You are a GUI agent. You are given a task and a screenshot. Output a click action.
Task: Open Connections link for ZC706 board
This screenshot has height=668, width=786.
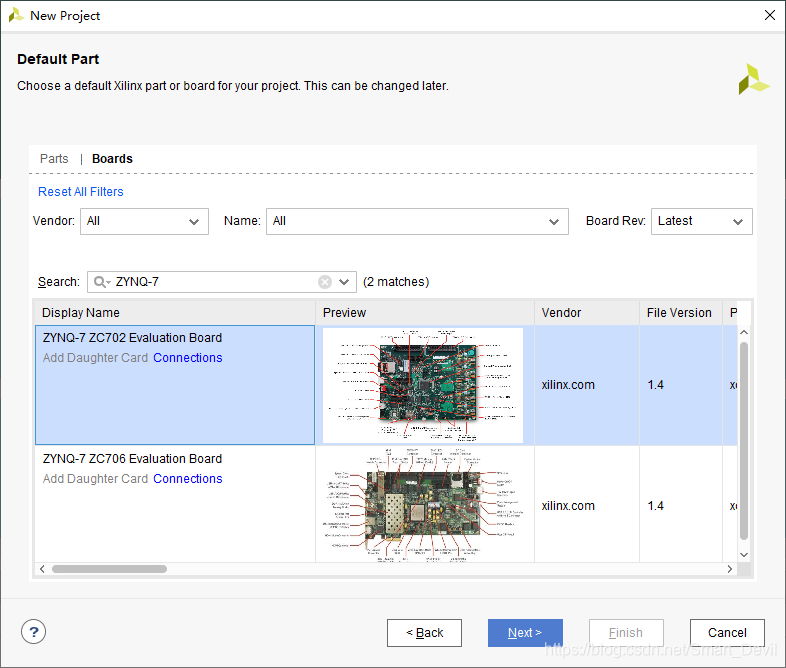click(x=188, y=479)
